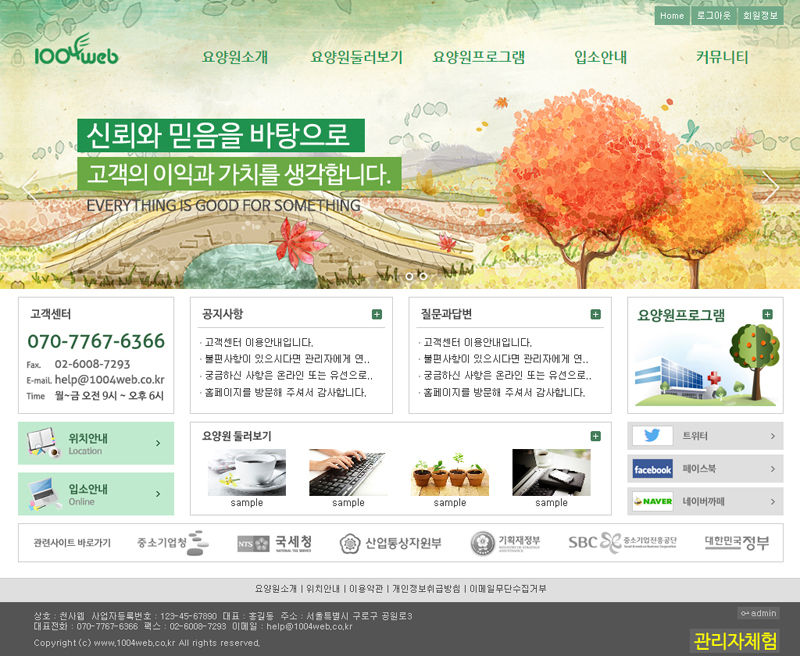Open the 커뮤니티 menu
800x656 pixels.
tap(722, 57)
